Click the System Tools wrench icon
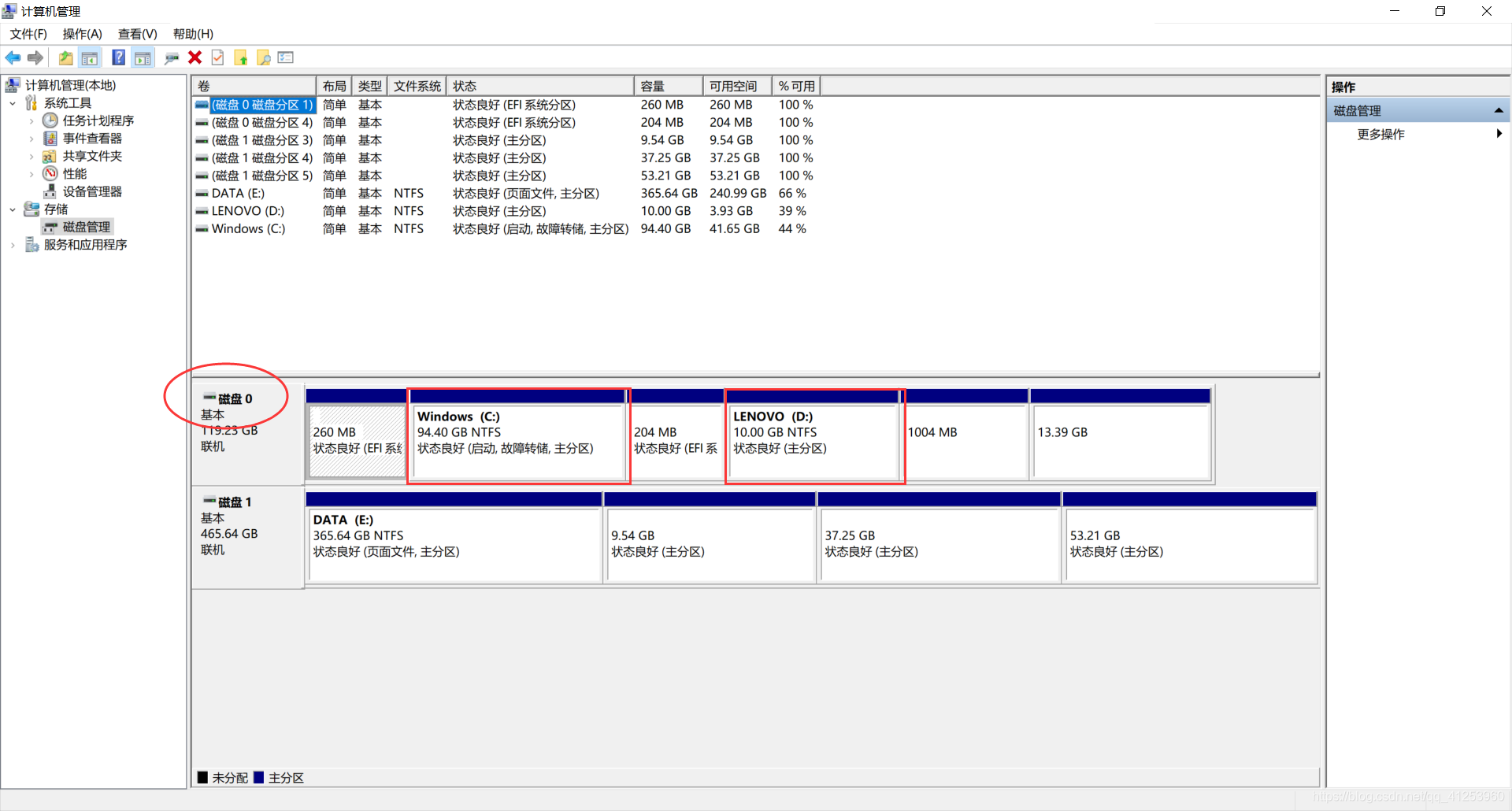The width and height of the screenshot is (1512, 811). pos(31,103)
